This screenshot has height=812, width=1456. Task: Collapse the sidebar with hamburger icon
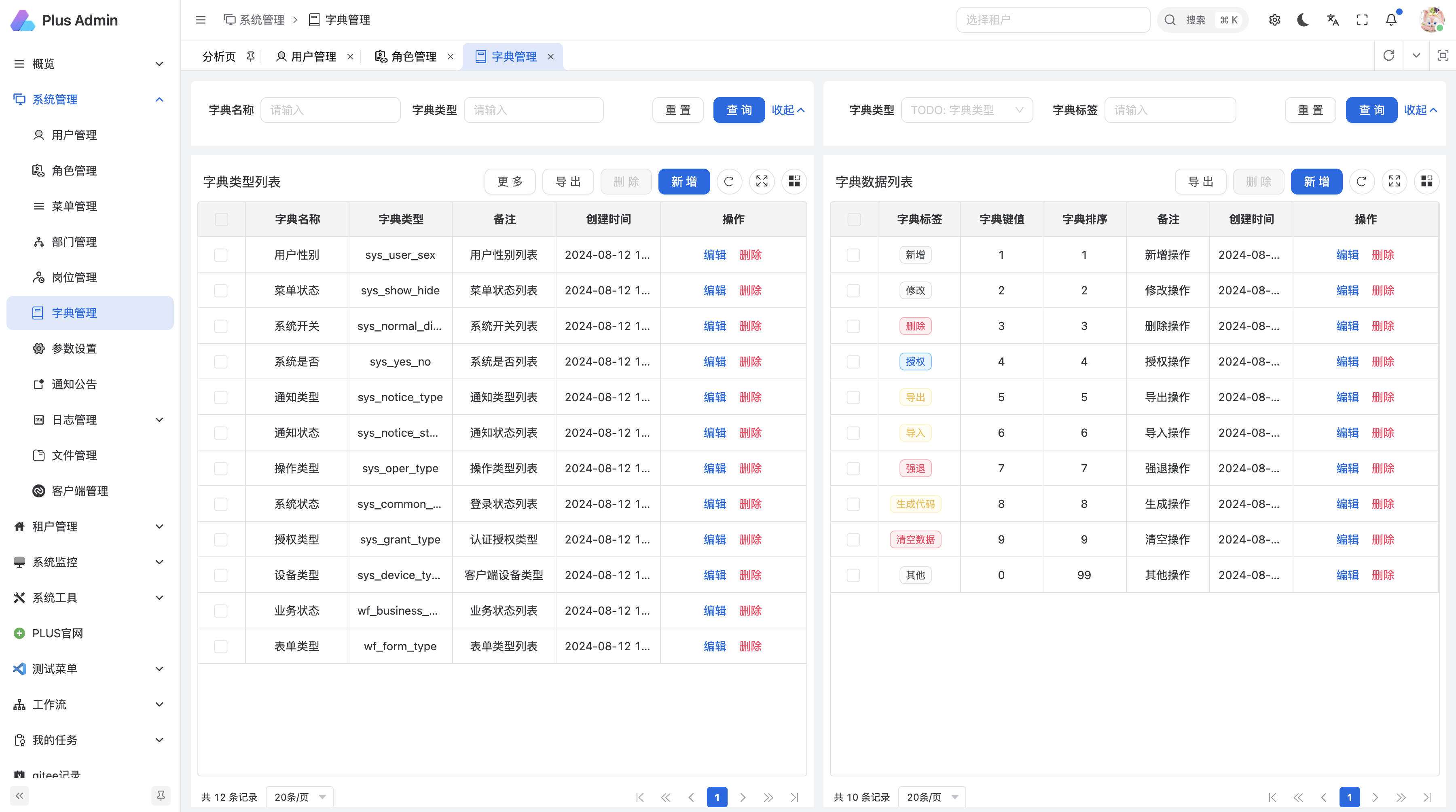click(200, 20)
